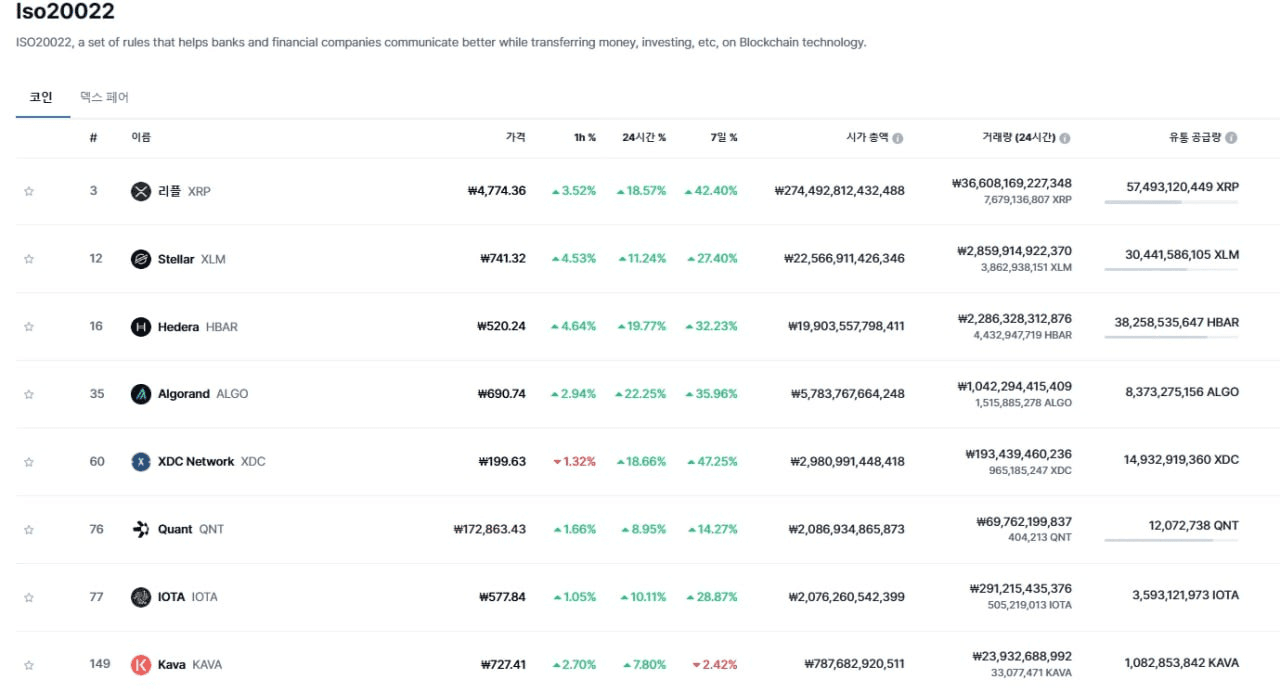Screen dimensions: 1280x692
Task: Sort by the 시가 총액 column header
Action: [866, 138]
